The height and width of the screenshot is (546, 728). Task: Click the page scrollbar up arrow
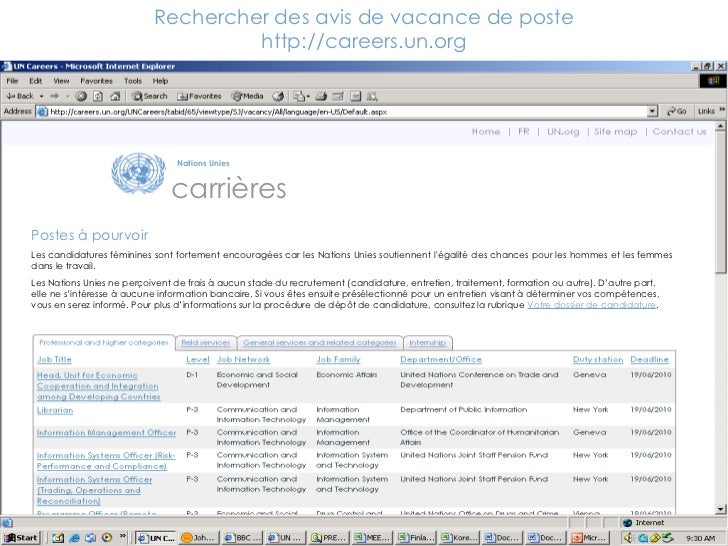tap(721, 126)
